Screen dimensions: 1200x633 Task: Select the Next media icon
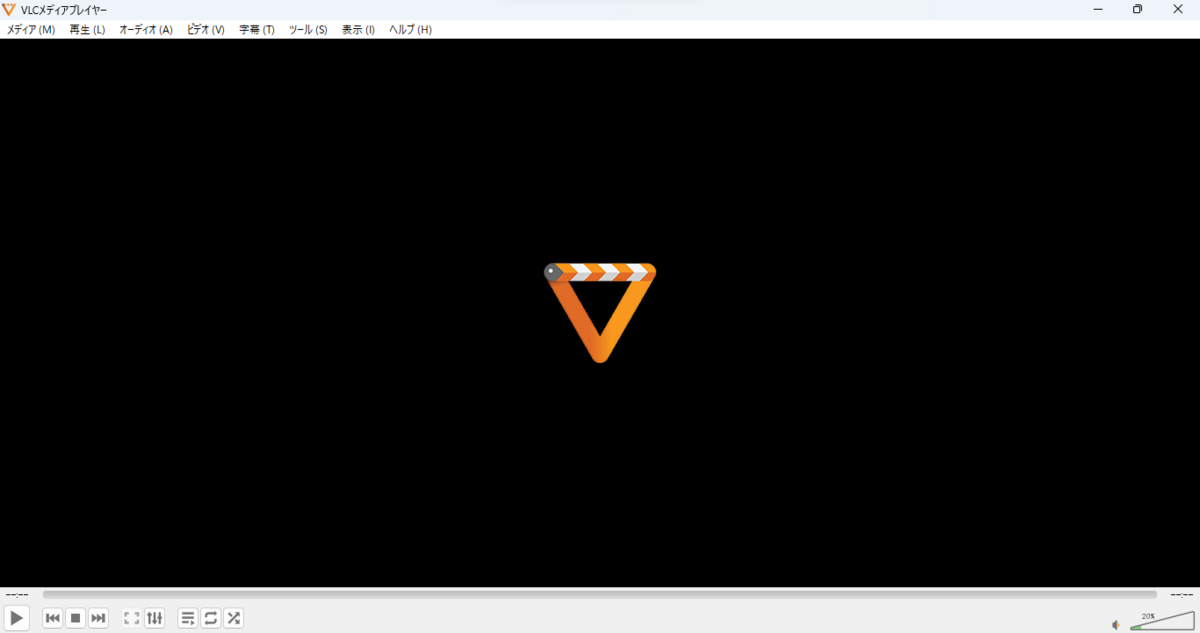pos(98,617)
